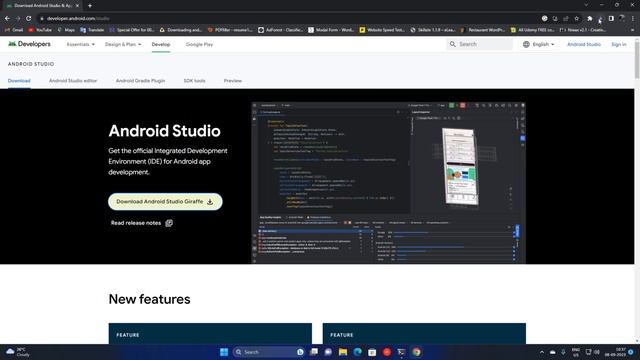Click Read release notes link
This screenshot has width=640, height=360.
pos(142,223)
